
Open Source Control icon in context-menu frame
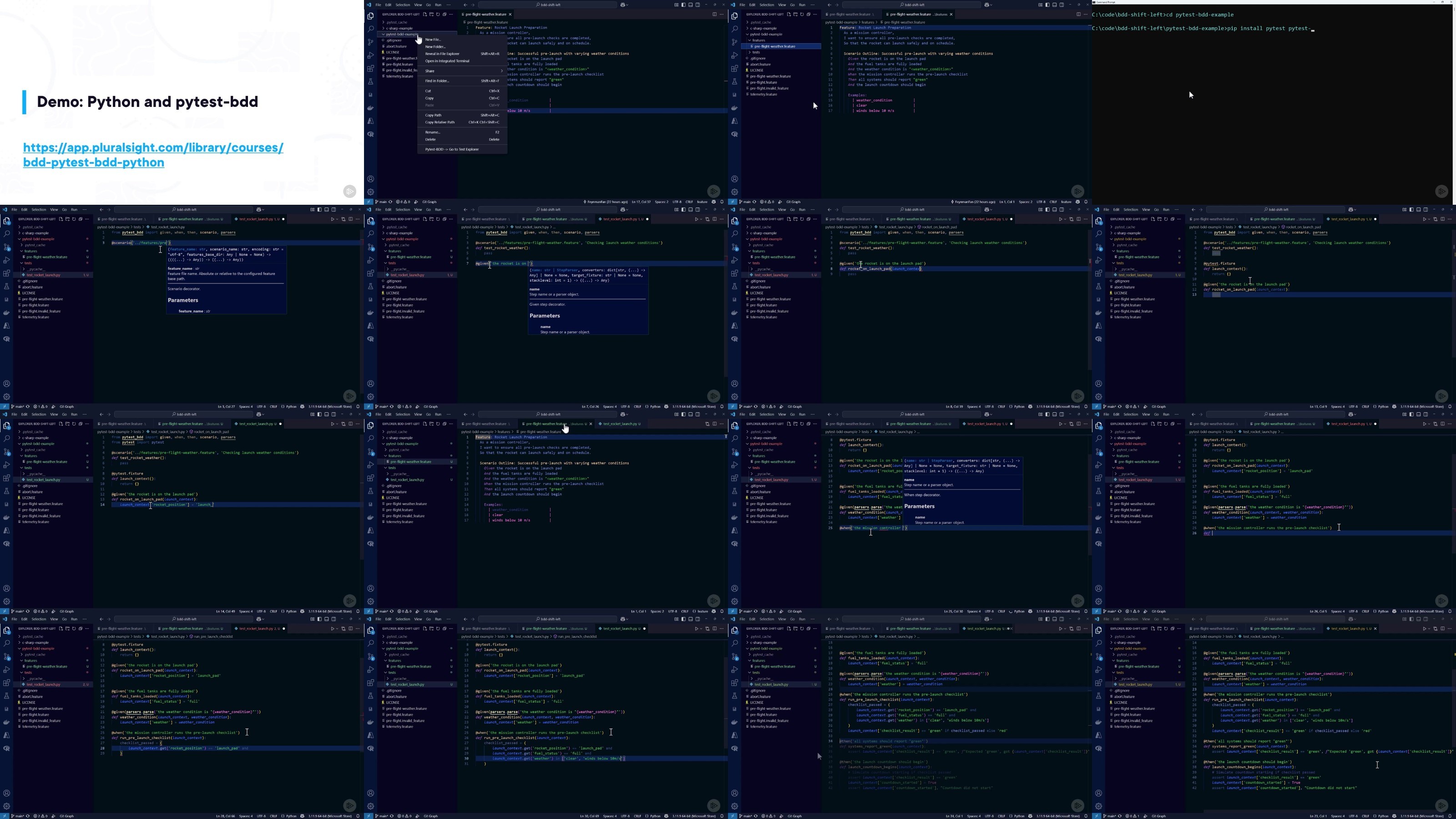(x=371, y=42)
